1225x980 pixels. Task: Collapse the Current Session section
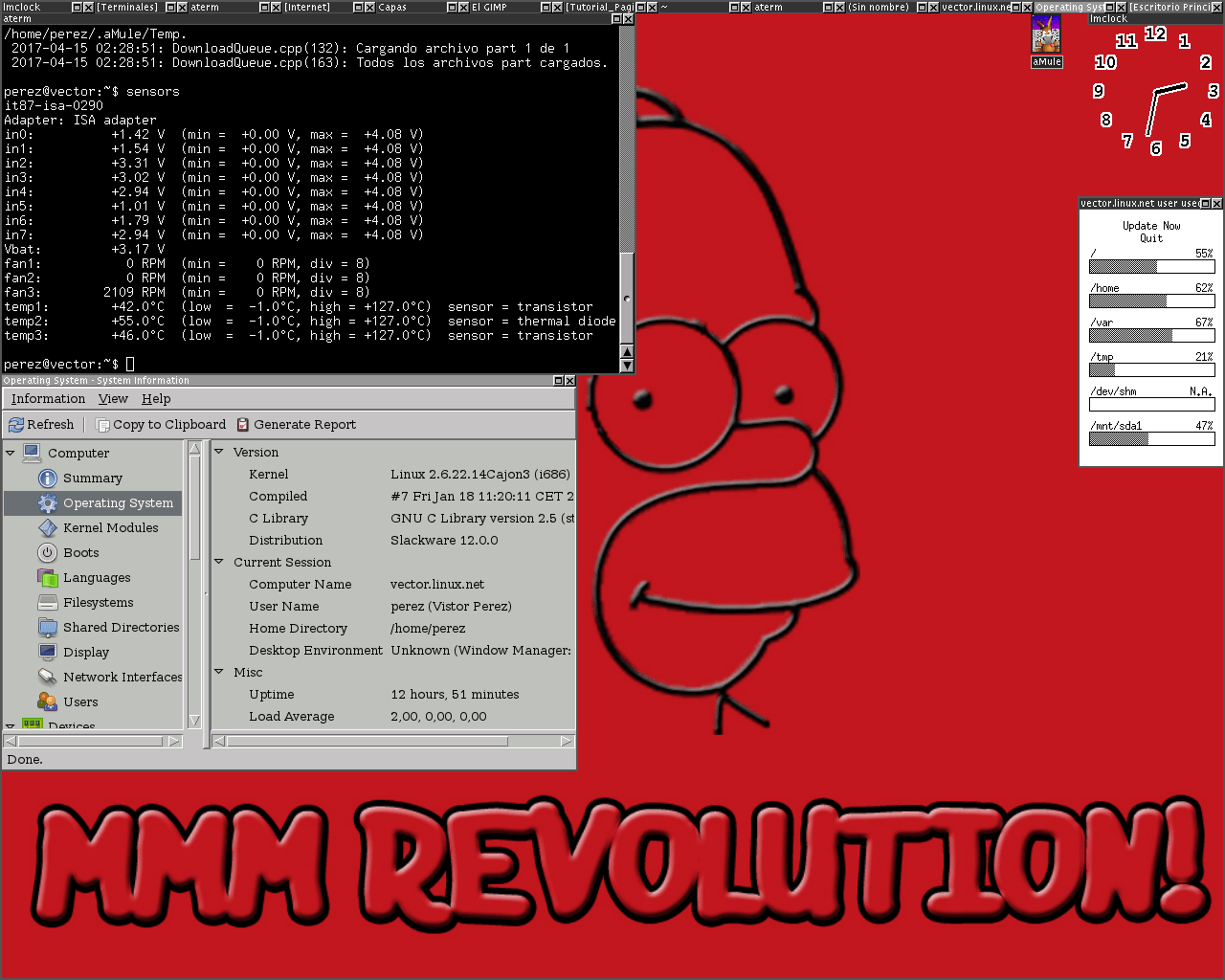pos(219,562)
